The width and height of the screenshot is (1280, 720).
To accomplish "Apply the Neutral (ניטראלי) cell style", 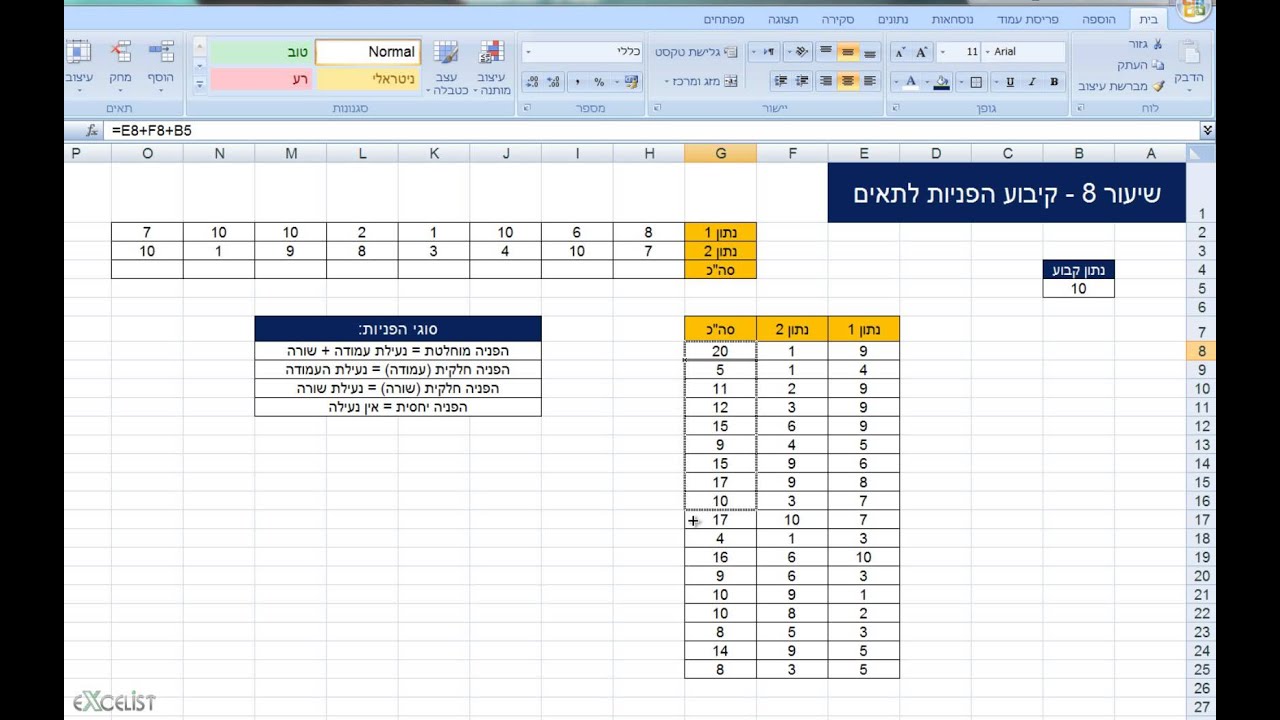I will point(368,78).
